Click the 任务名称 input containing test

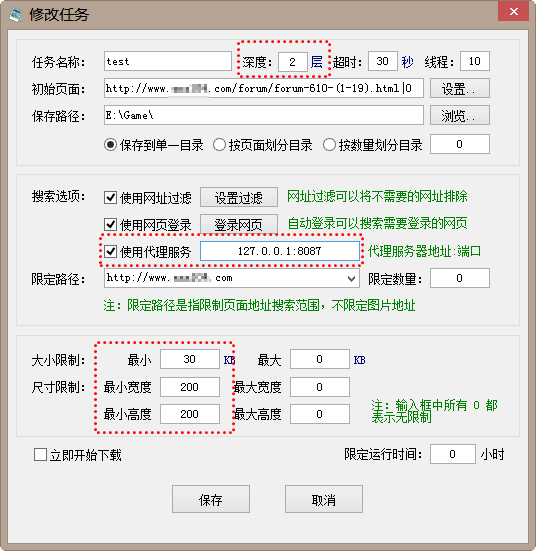coord(168,61)
